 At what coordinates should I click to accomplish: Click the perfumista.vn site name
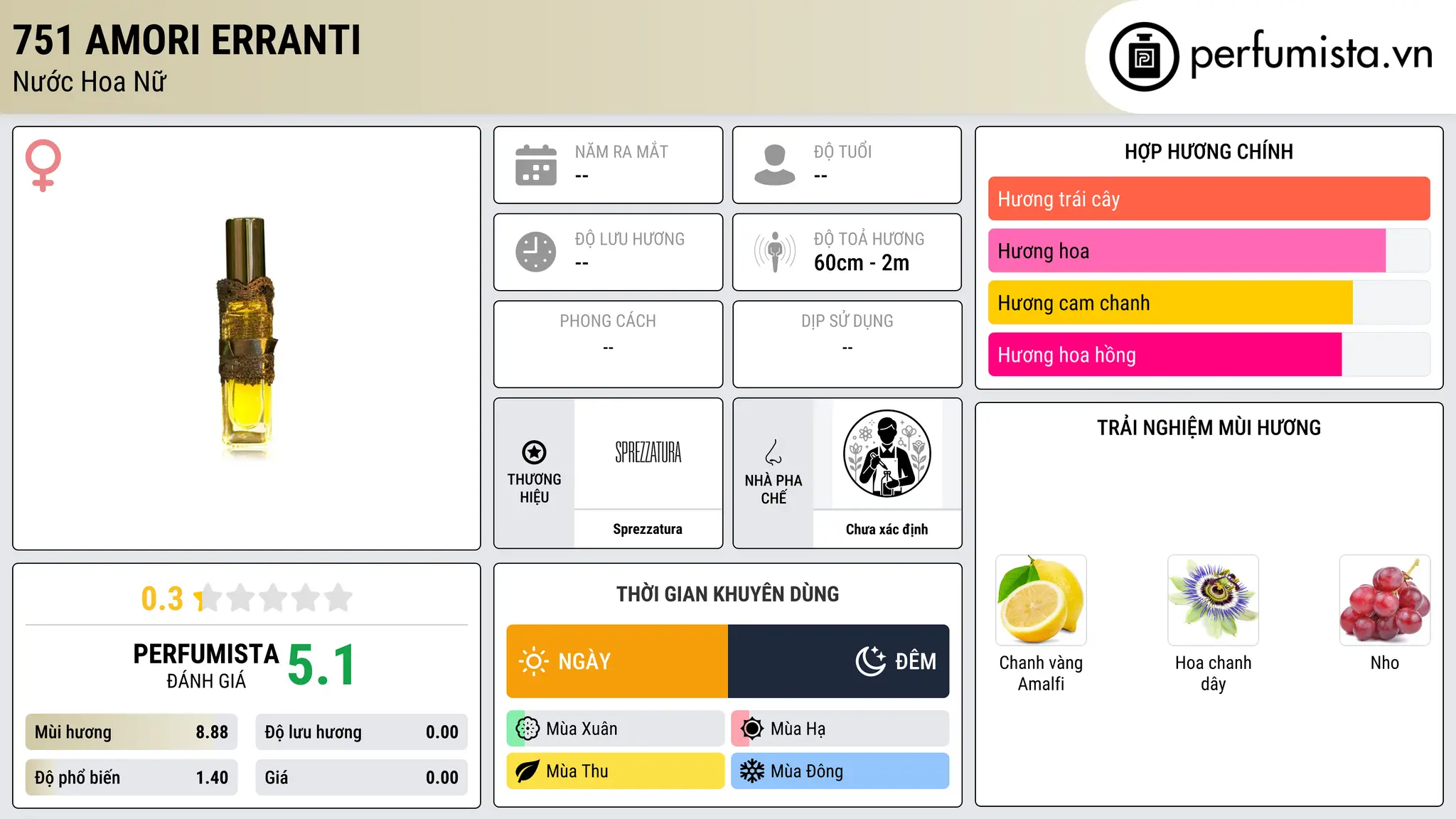[1311, 55]
